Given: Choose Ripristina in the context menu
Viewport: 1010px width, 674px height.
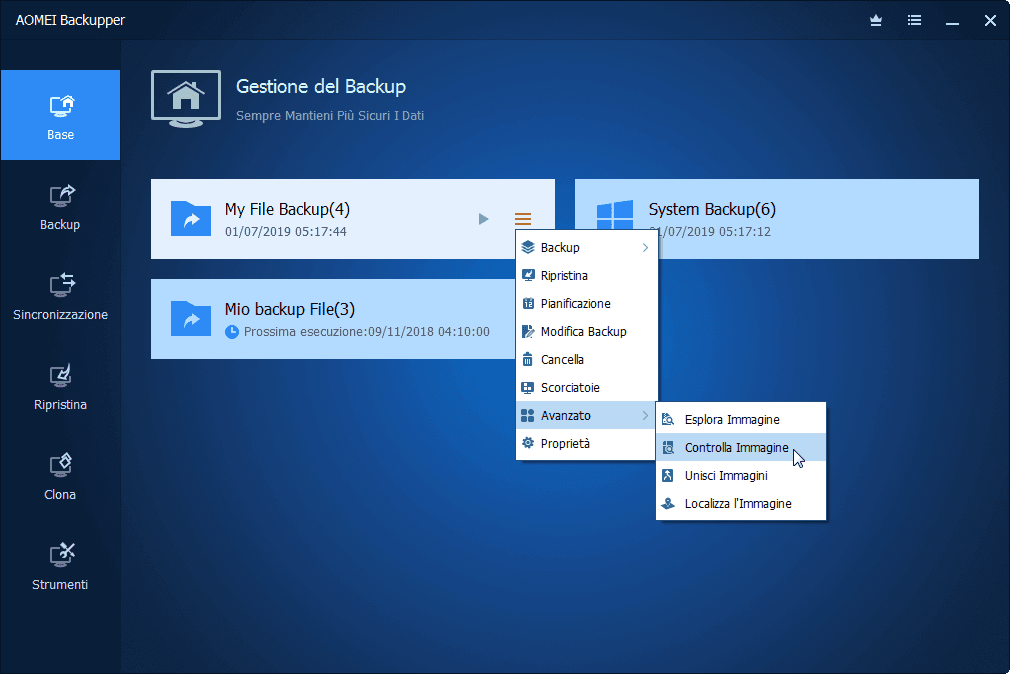Looking at the screenshot, I should point(587,276).
